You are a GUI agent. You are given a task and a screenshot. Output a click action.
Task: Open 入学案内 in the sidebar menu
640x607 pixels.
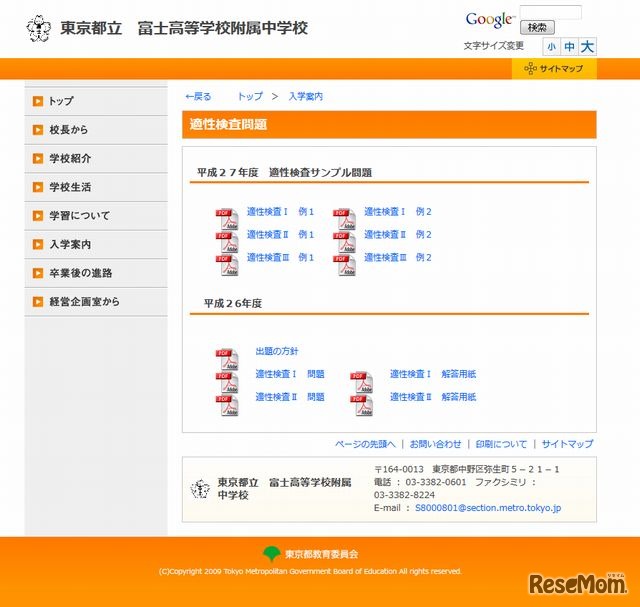pyautogui.click(x=96, y=244)
